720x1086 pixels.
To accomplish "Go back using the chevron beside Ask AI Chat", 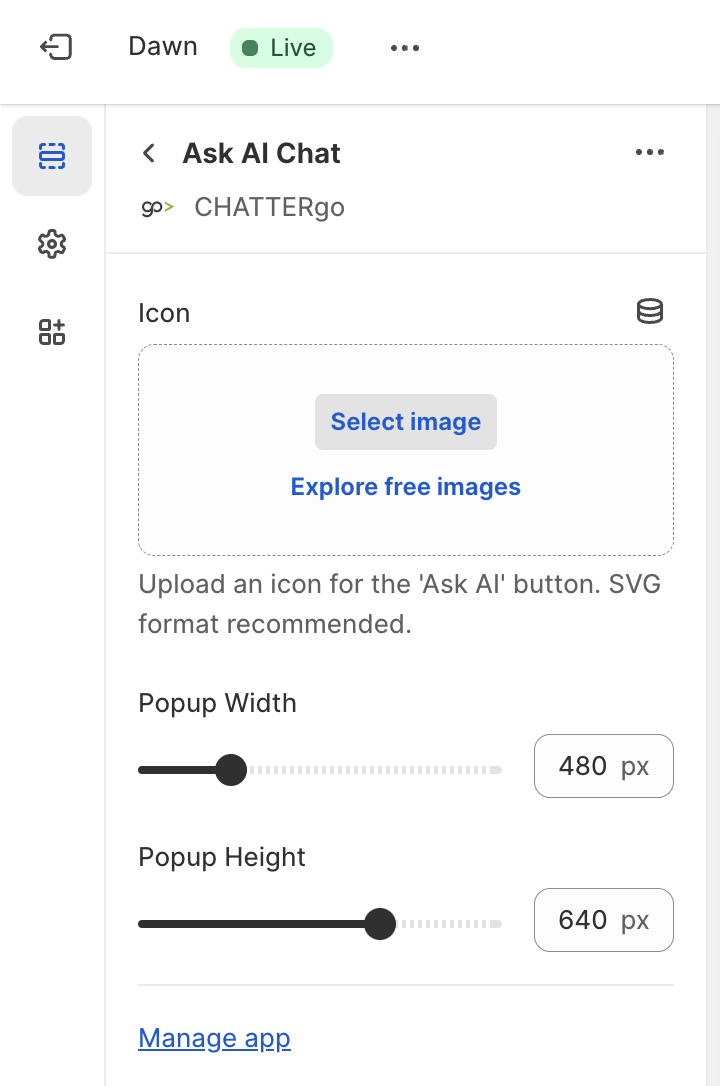I will (x=149, y=153).
